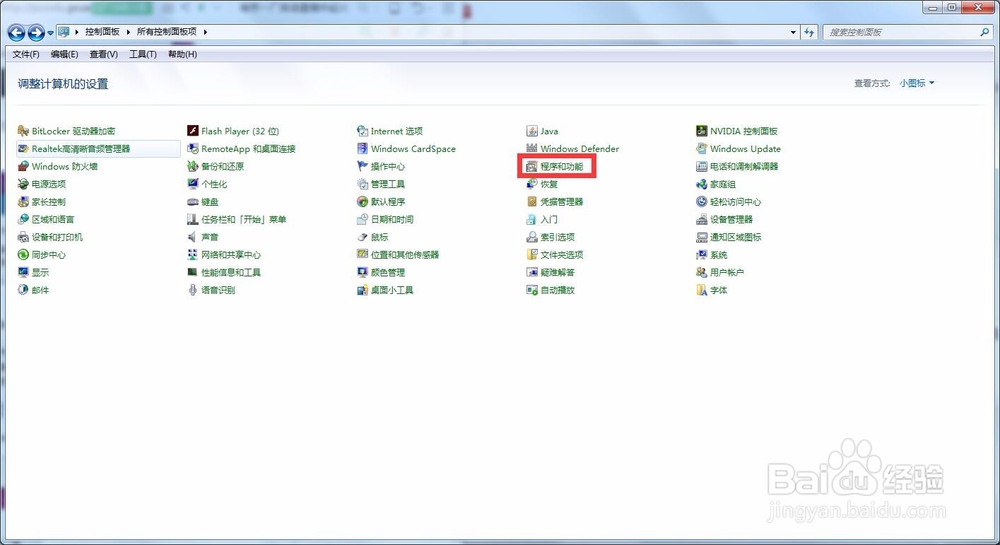
Task: Open 轻松访问中心 ease of access link
Action: (x=735, y=201)
